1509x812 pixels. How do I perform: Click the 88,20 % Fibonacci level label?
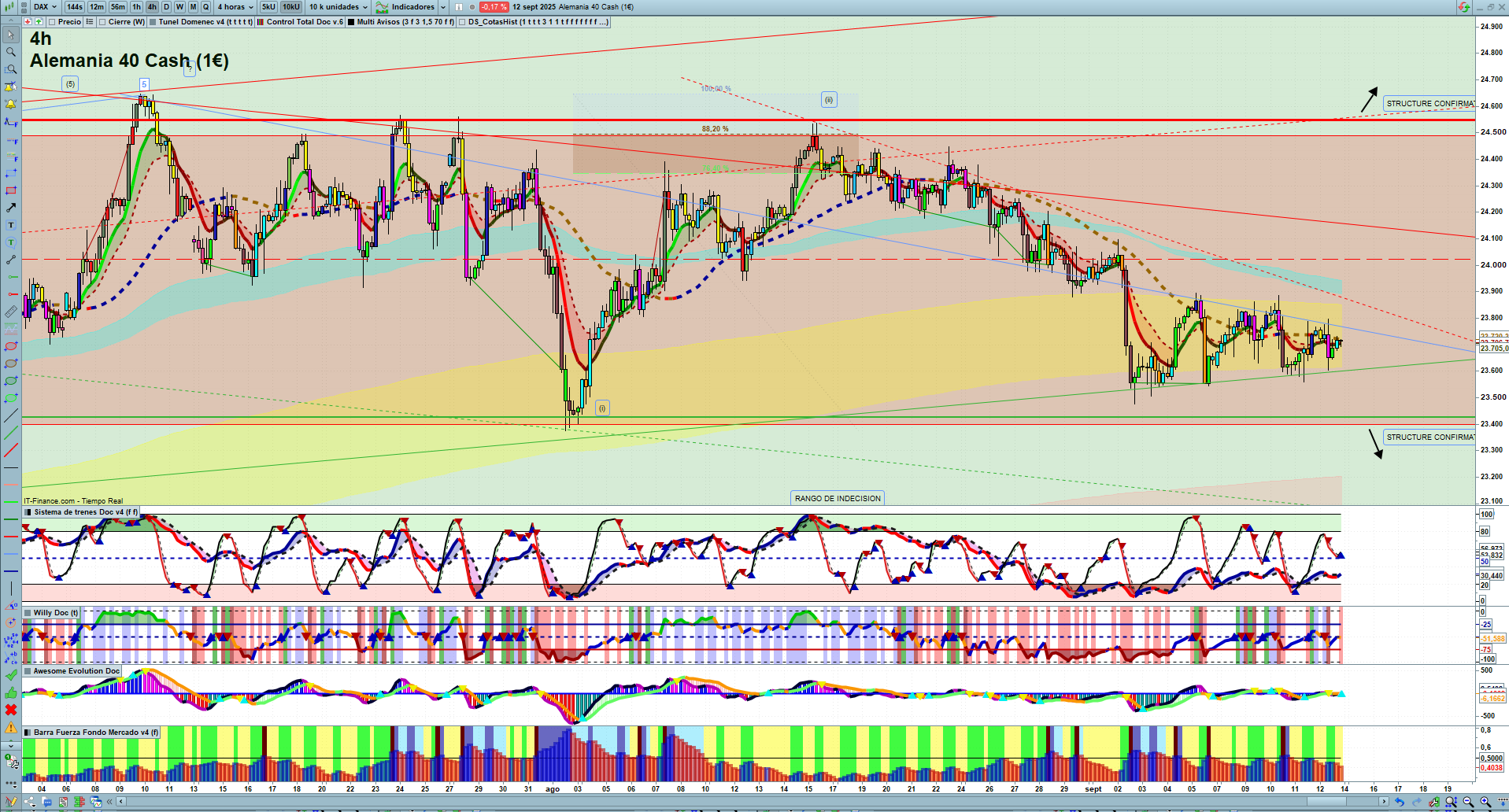pos(716,129)
